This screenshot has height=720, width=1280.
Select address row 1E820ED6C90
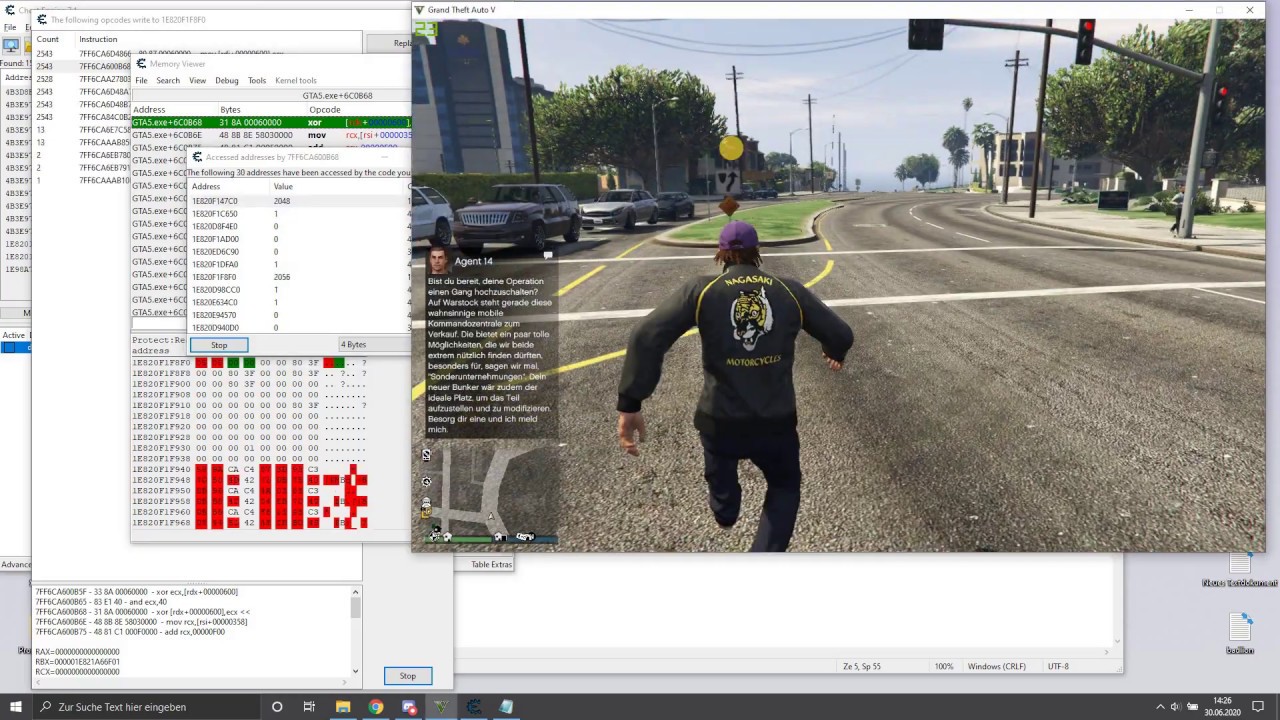click(x=299, y=252)
